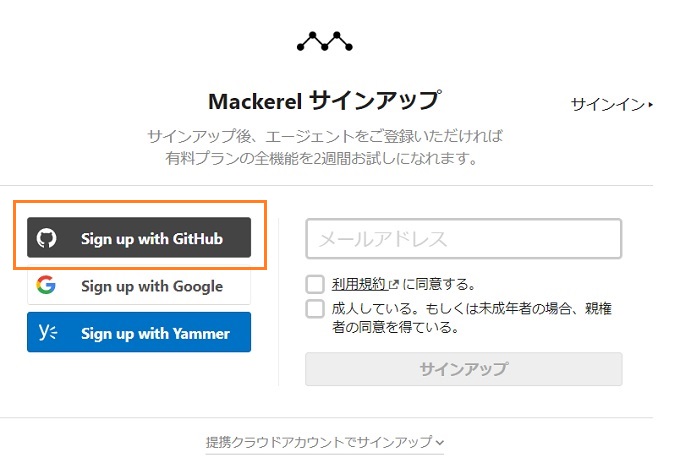
Task: Click the 成人している、もしくは未成年者 label text
Action: pyautogui.click(x=472, y=317)
